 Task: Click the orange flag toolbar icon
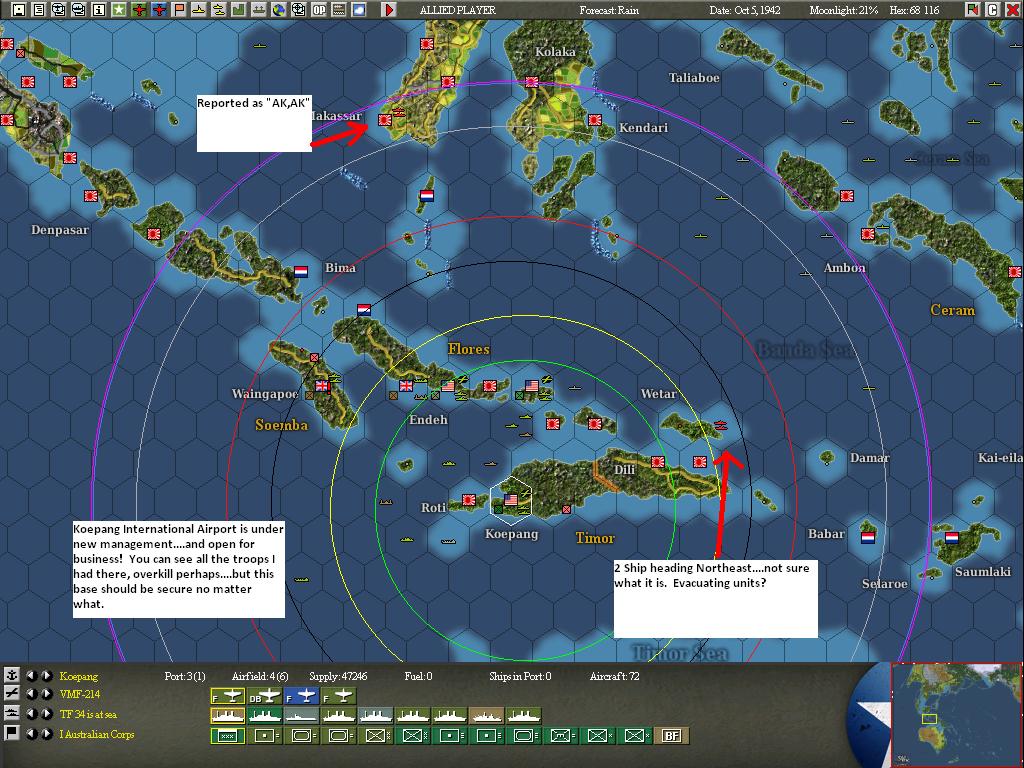179,10
